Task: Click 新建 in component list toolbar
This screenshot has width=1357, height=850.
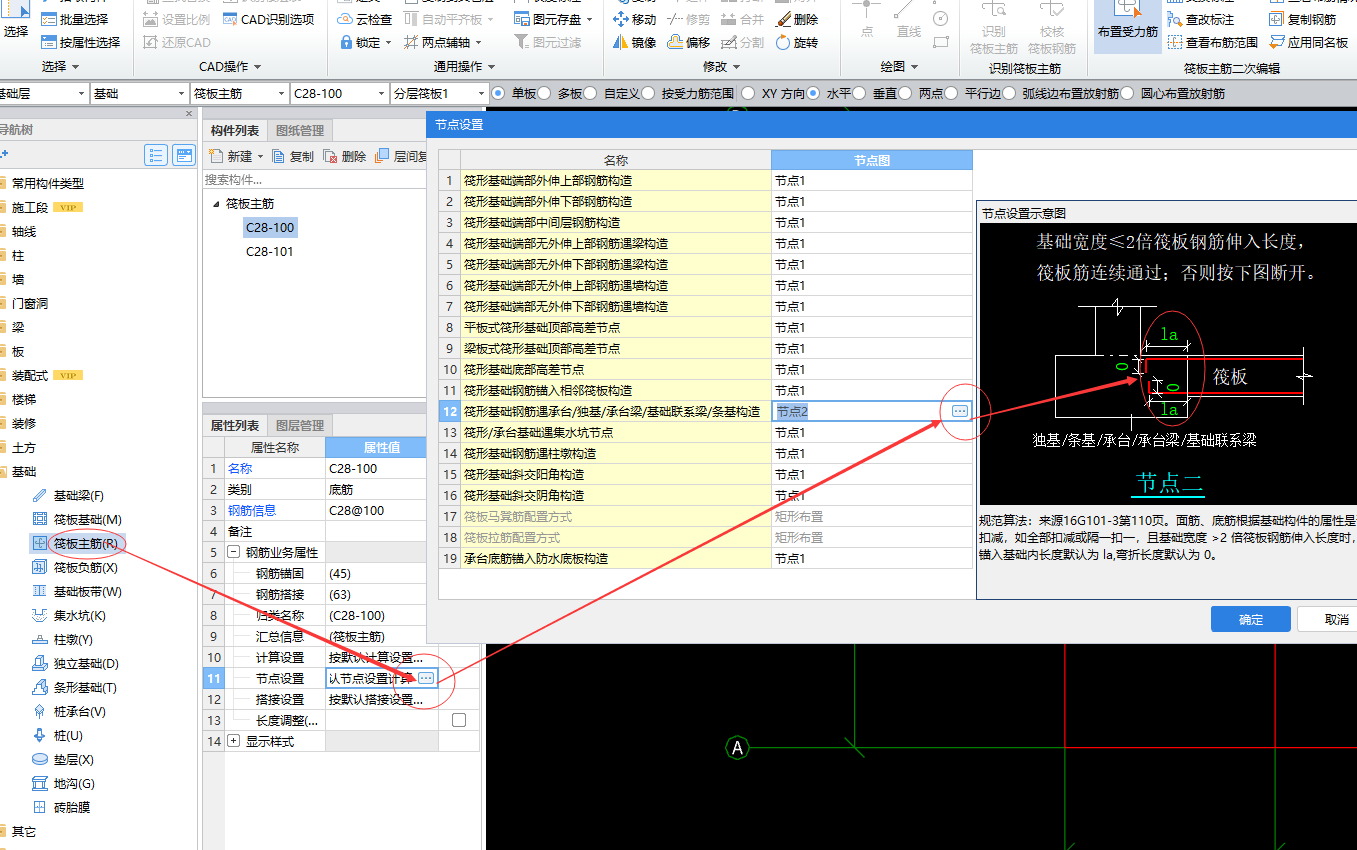Action: tap(235, 156)
